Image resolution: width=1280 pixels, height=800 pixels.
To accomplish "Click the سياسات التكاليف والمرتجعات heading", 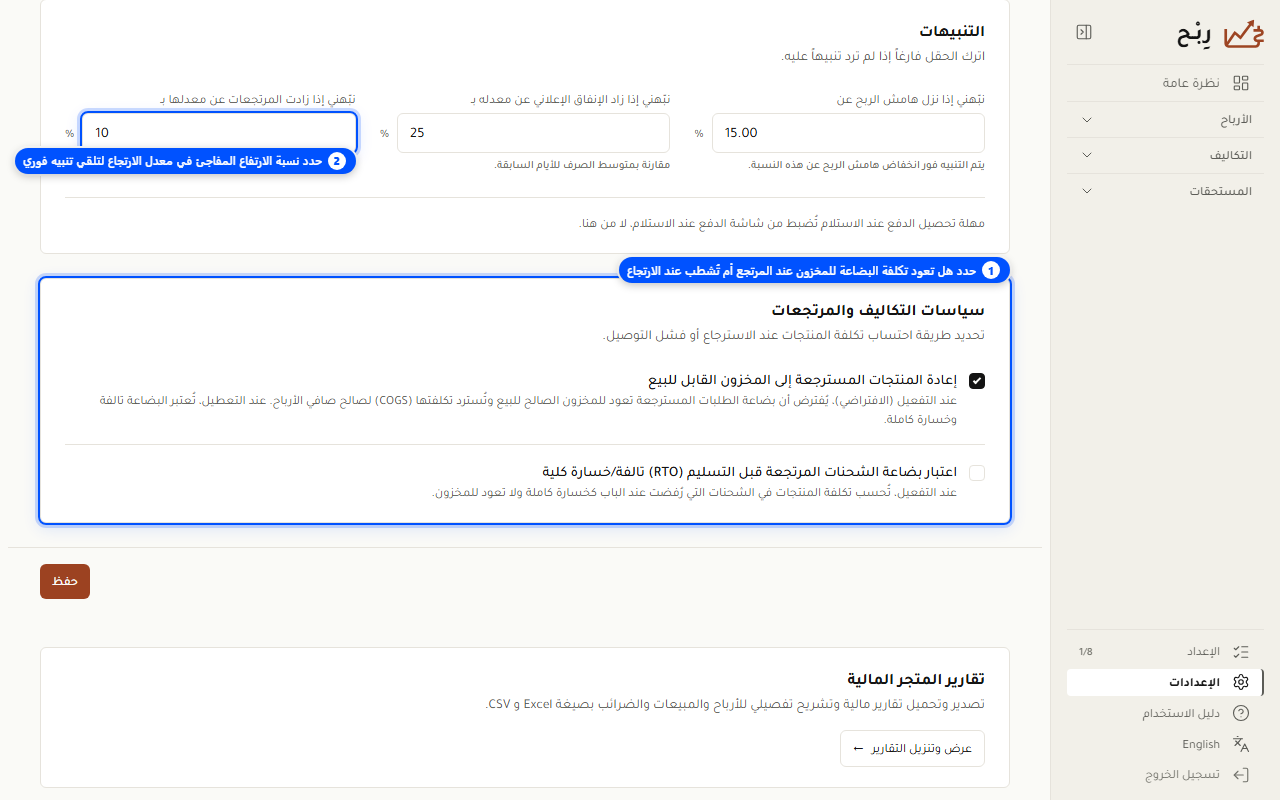I will [x=878, y=310].
